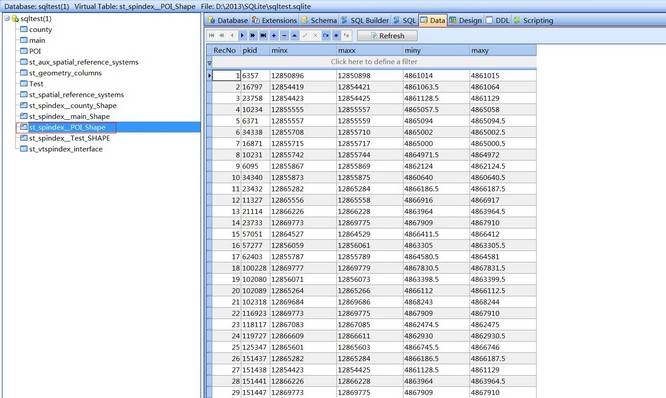Edit current record triangle button
Screen dimensions: 666x398
pos(294,36)
